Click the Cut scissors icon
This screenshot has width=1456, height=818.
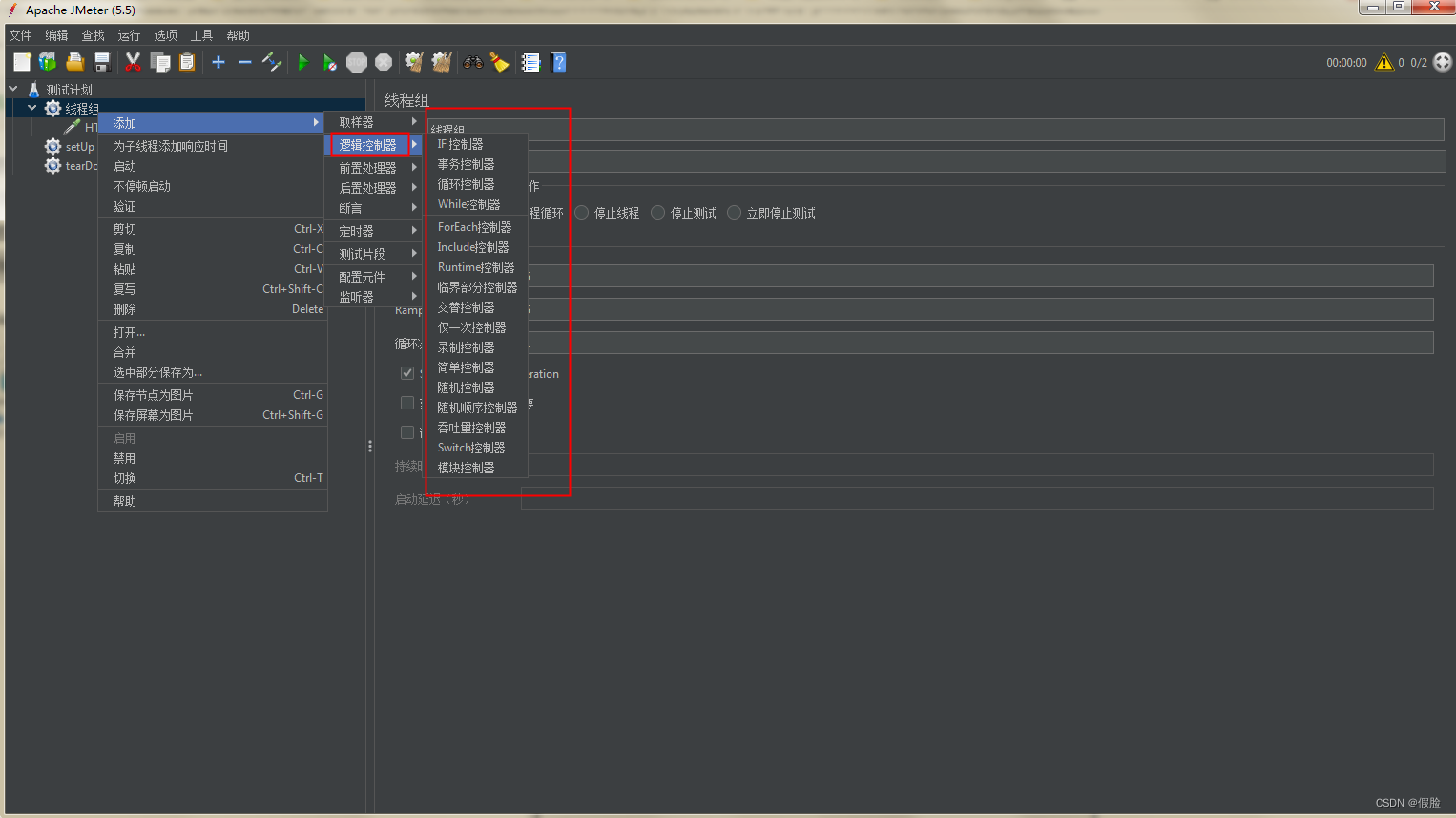[x=133, y=62]
